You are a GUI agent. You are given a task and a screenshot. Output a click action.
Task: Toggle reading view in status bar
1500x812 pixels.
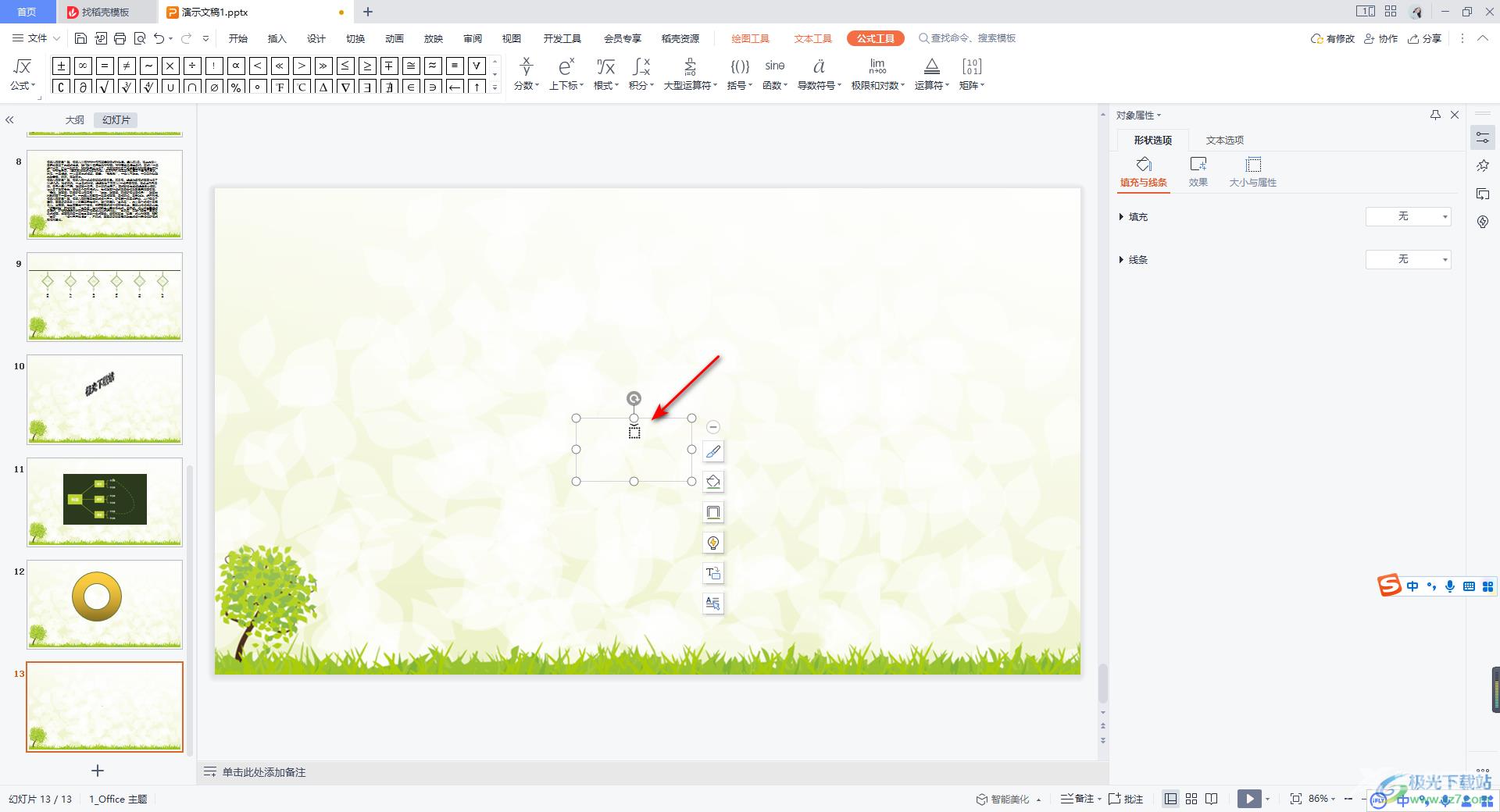(1212, 799)
